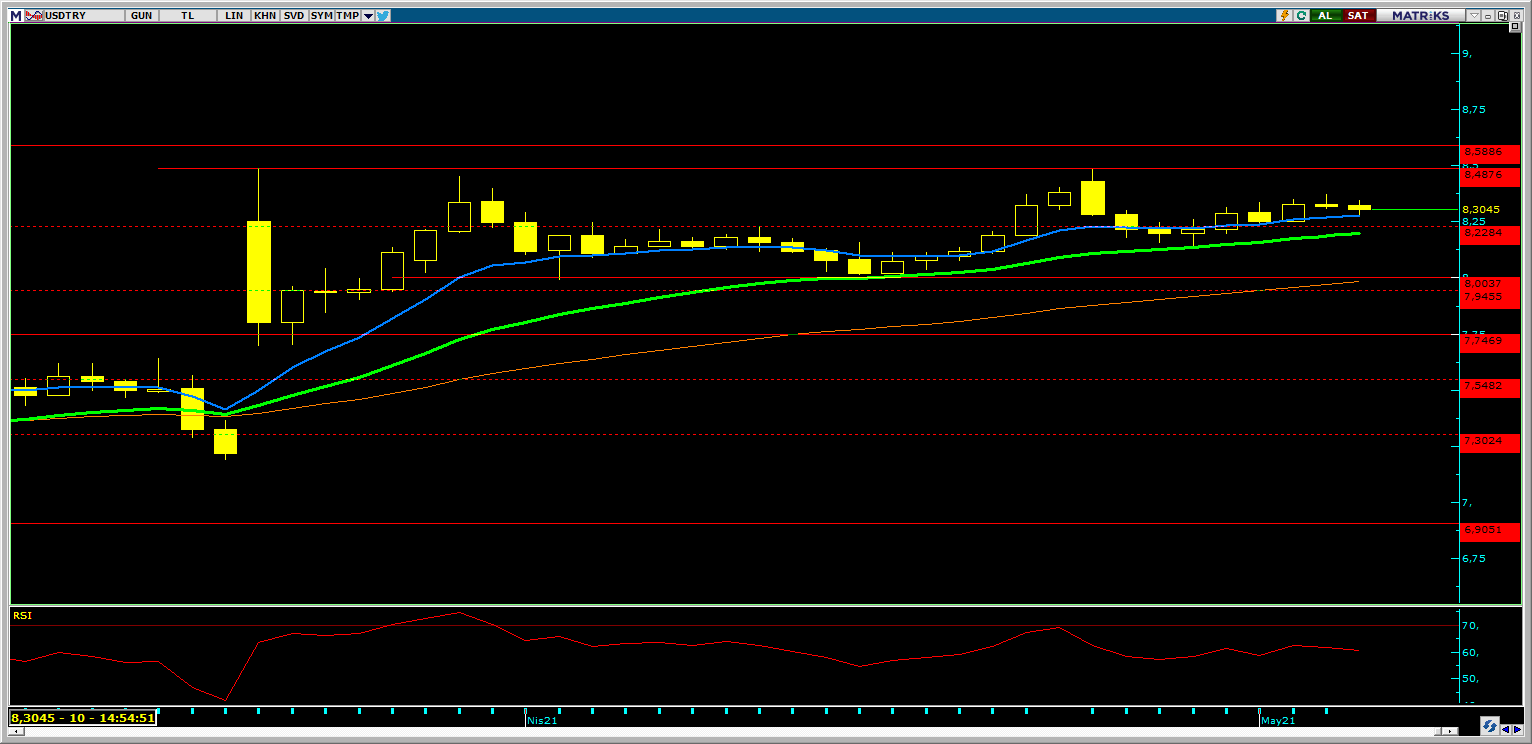Open the TMP template button
Viewport: 1532px width, 744px height.
(x=347, y=15)
